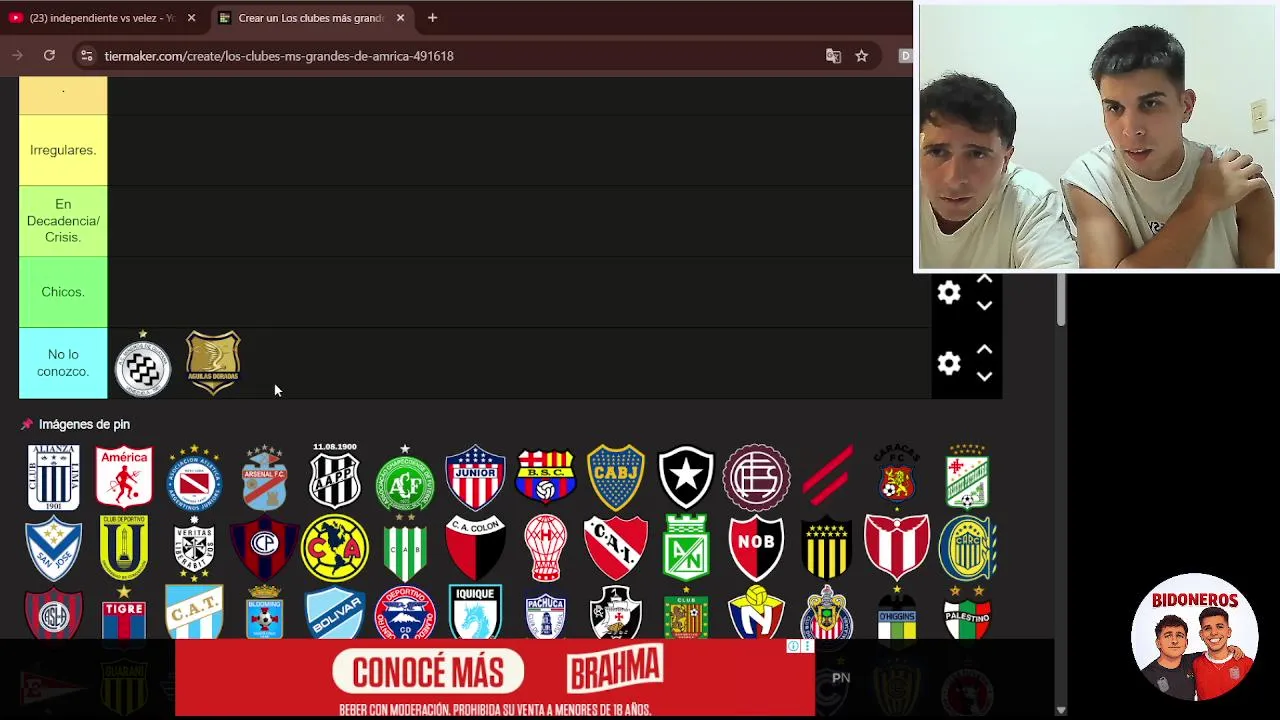Choose the green striped CAB Banfield crest
Viewport: 1280px width, 720px height.
coord(405,547)
